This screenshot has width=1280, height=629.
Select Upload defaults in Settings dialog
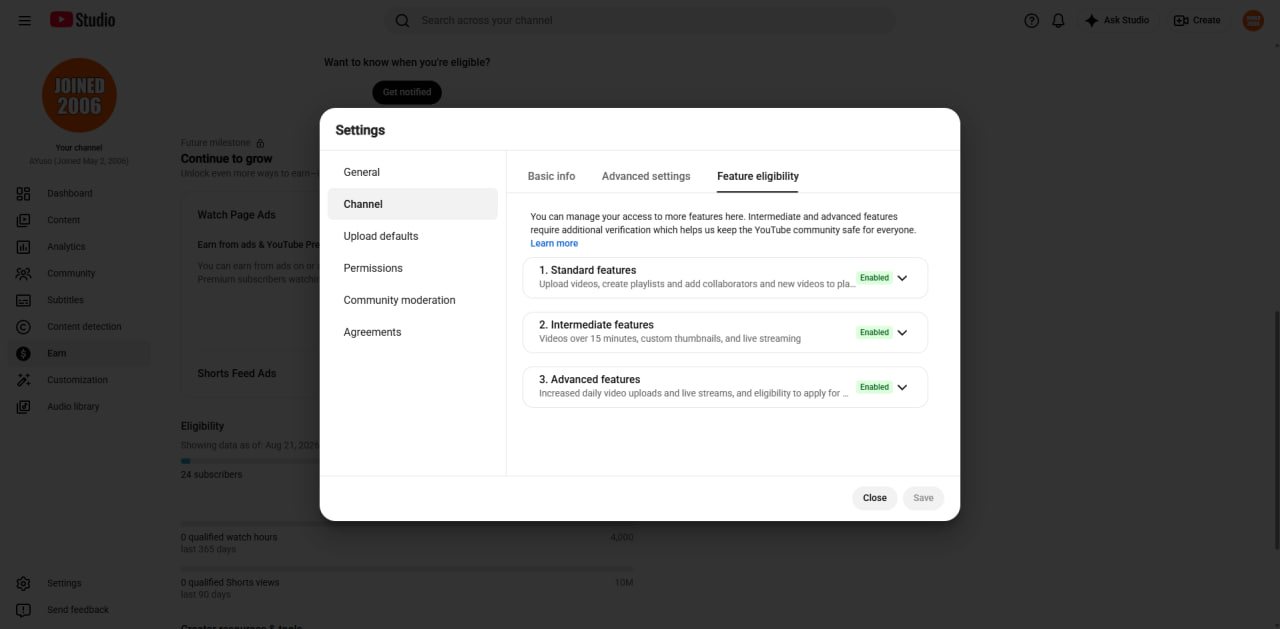[x=412, y=236]
